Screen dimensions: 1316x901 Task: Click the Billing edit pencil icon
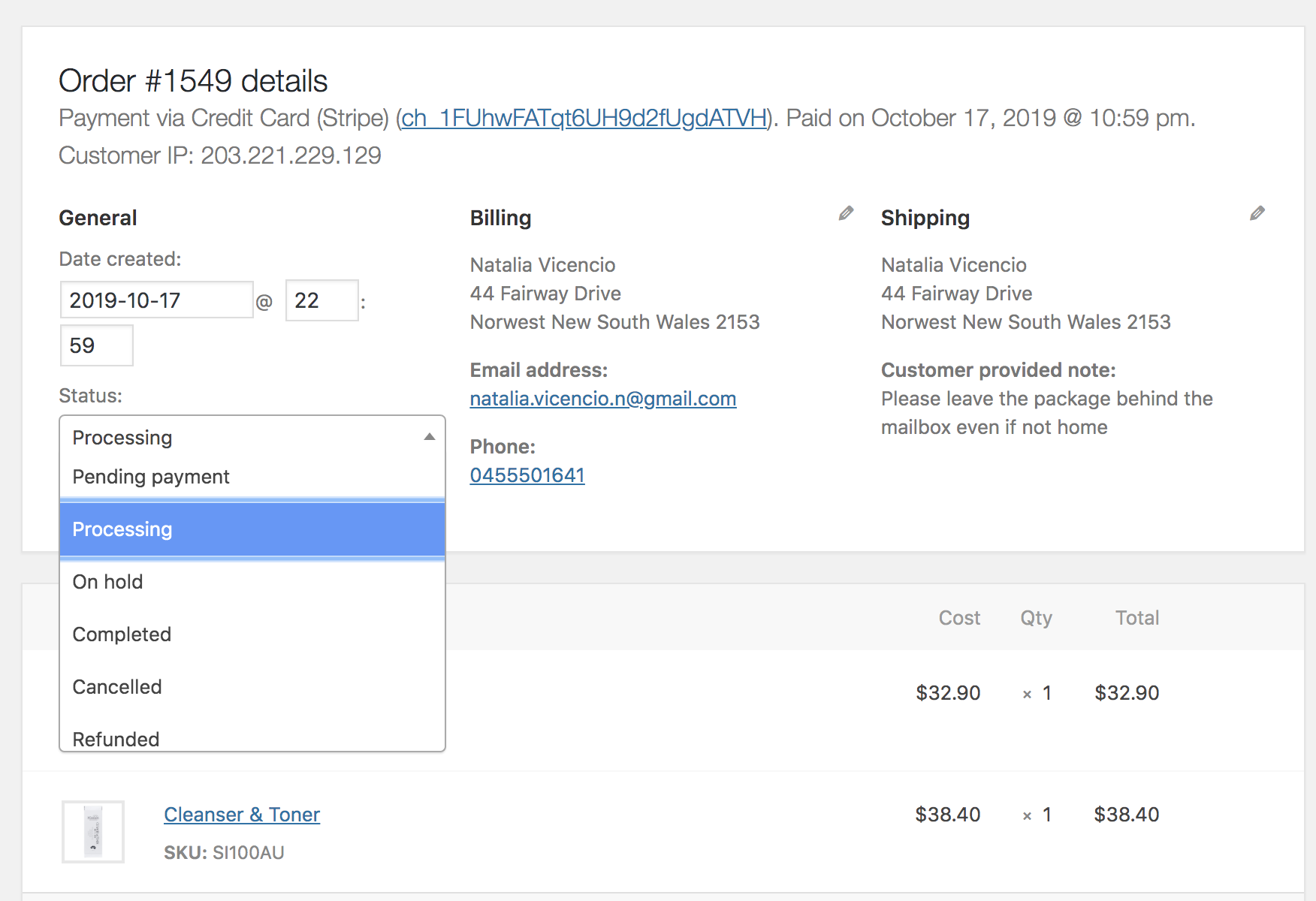[846, 214]
